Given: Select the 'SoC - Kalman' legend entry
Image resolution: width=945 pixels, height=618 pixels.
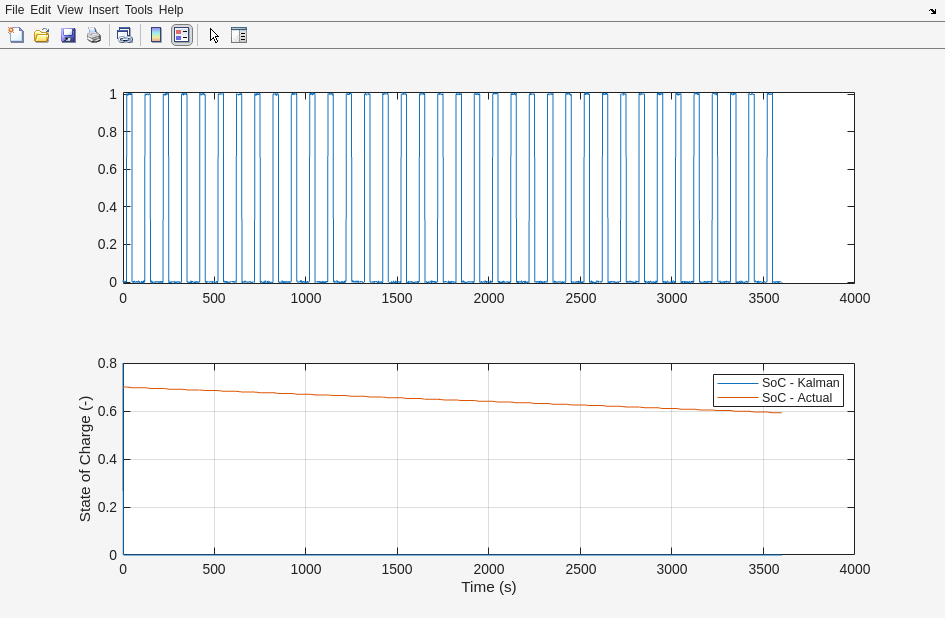Looking at the screenshot, I should coord(800,383).
